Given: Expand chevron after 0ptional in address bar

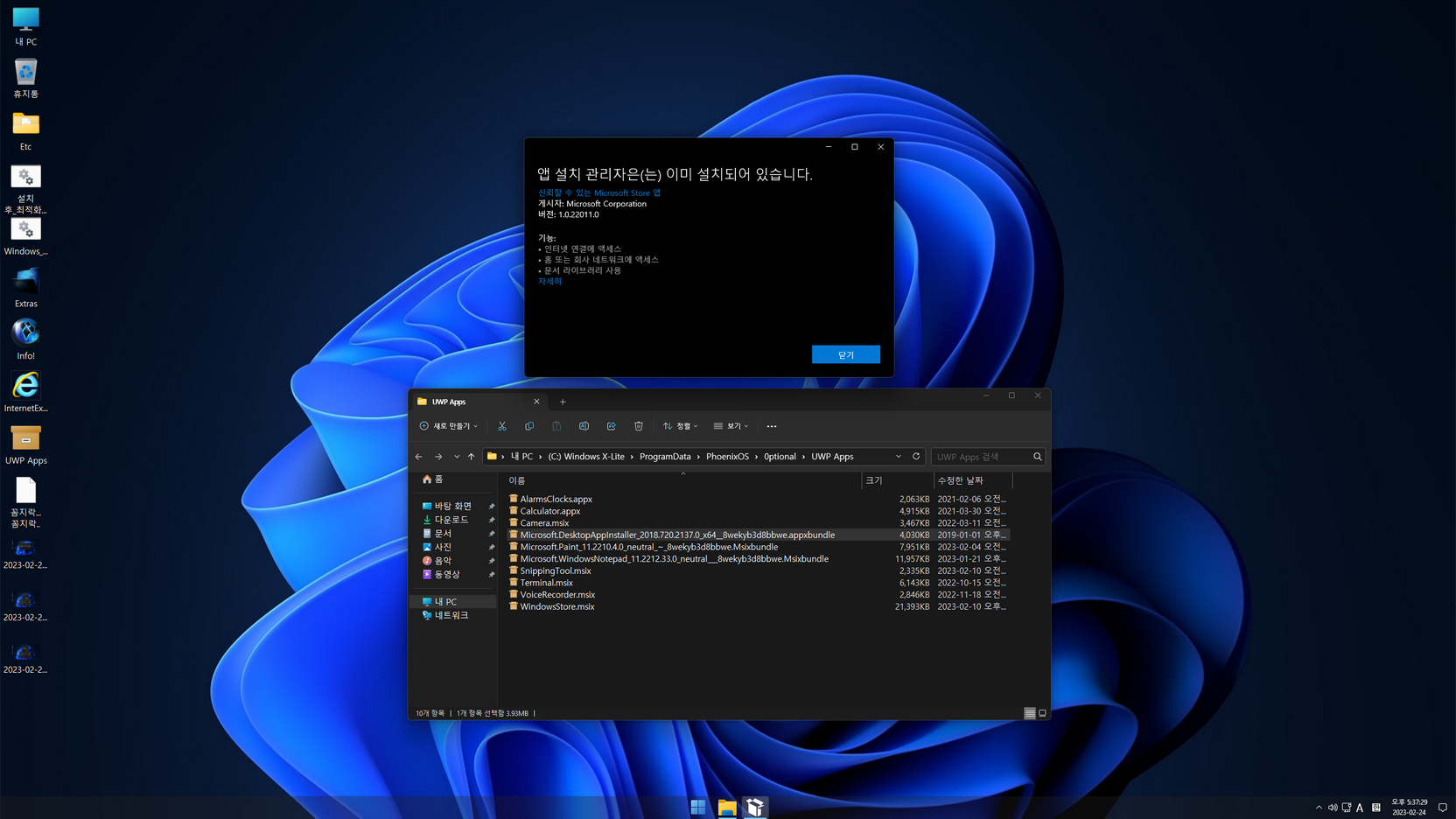Looking at the screenshot, I should tap(804, 457).
